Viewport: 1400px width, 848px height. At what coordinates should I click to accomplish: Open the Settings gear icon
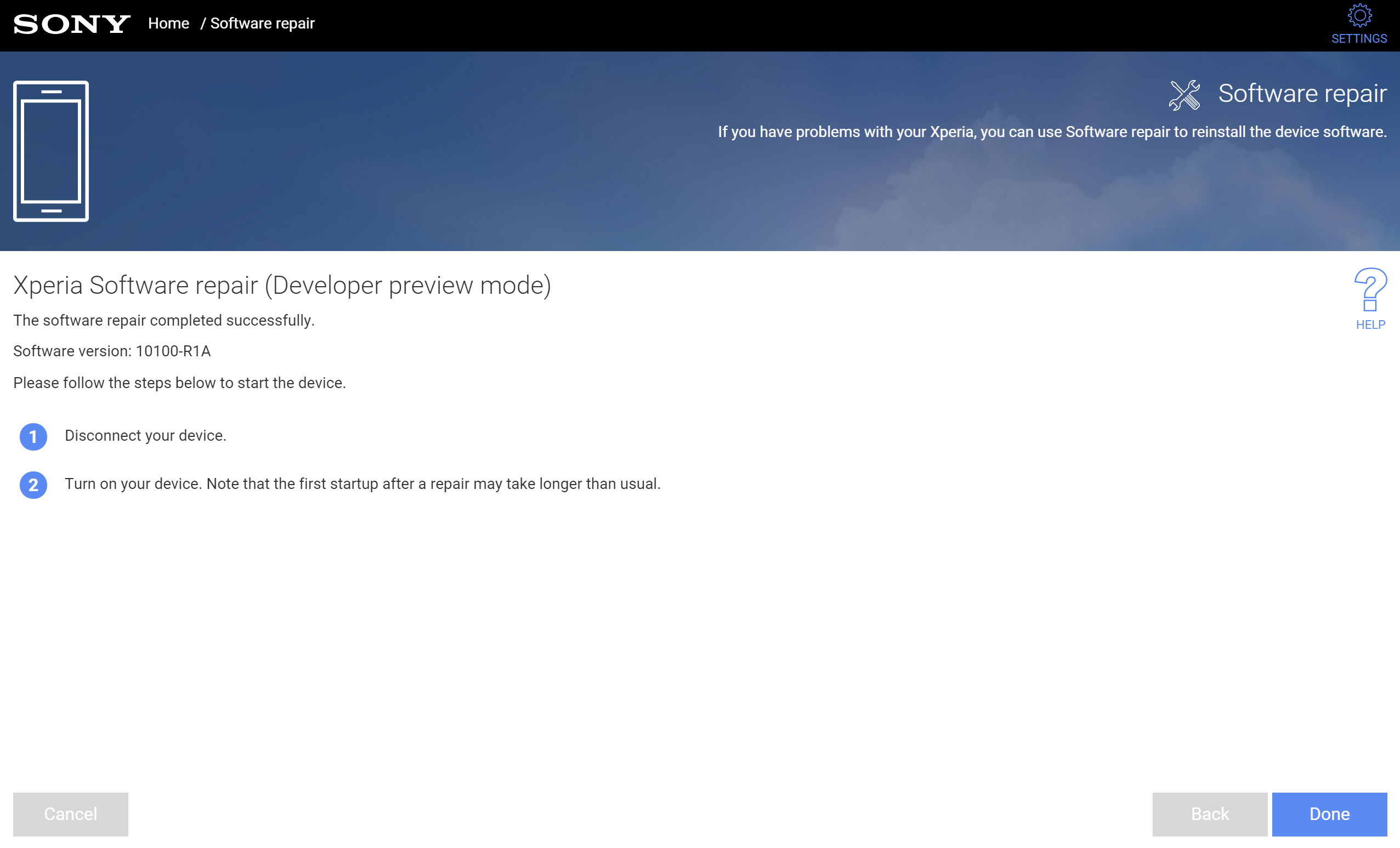click(1359, 16)
